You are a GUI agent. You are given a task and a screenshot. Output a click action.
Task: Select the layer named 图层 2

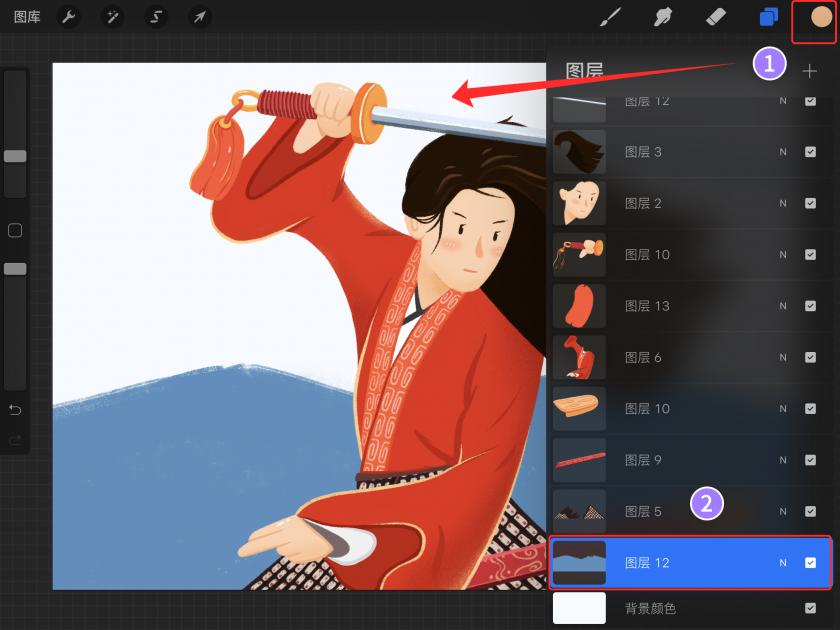643,204
